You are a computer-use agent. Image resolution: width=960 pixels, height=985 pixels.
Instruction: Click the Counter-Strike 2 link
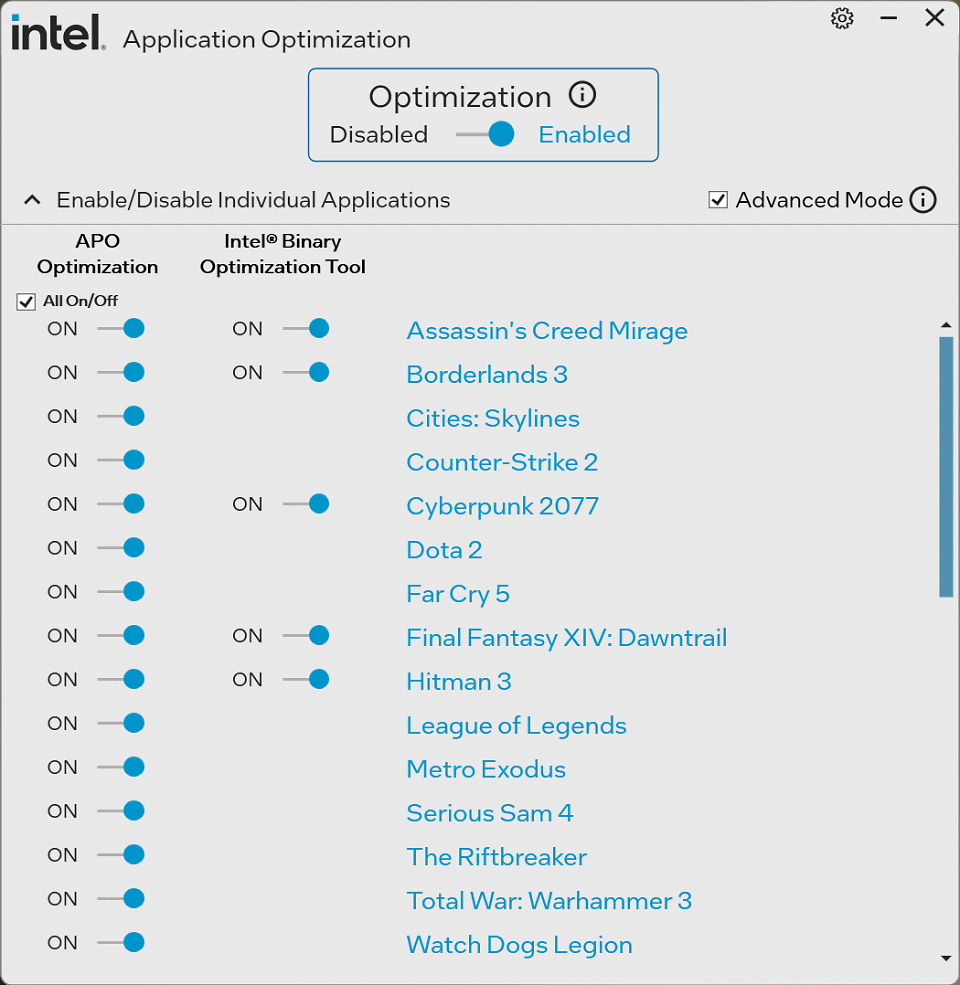point(502,462)
